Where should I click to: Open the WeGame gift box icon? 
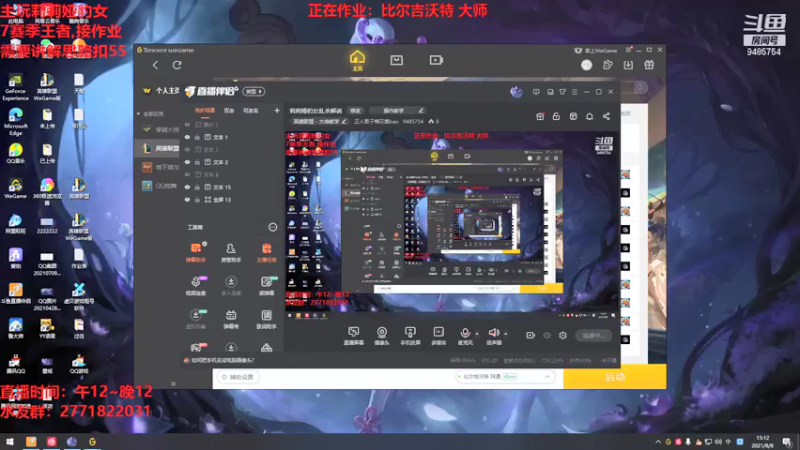pyautogui.click(x=649, y=65)
